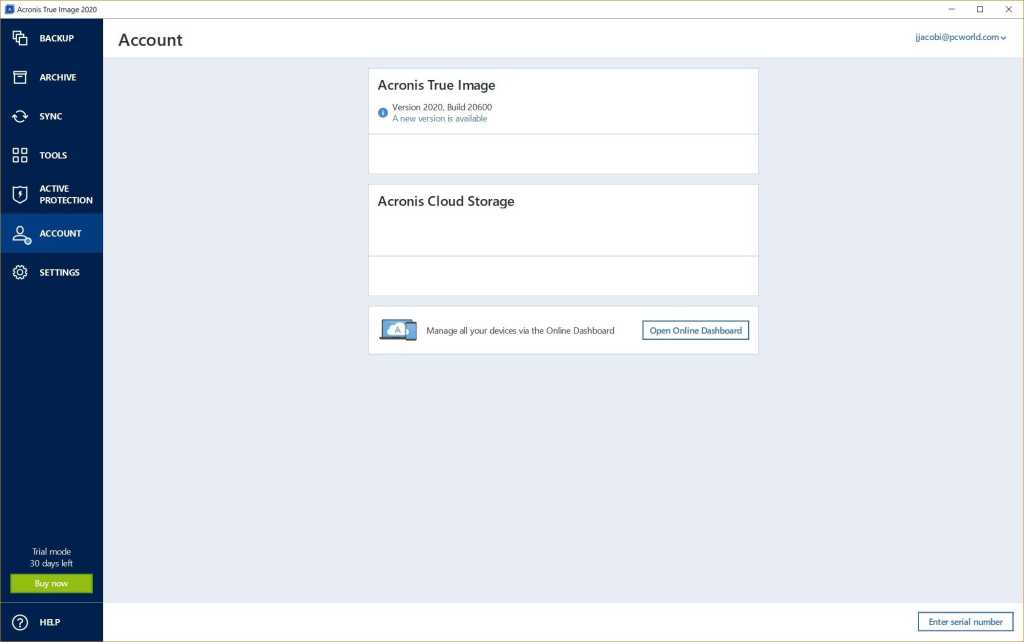Click the '30 days left' text

click(x=51, y=563)
